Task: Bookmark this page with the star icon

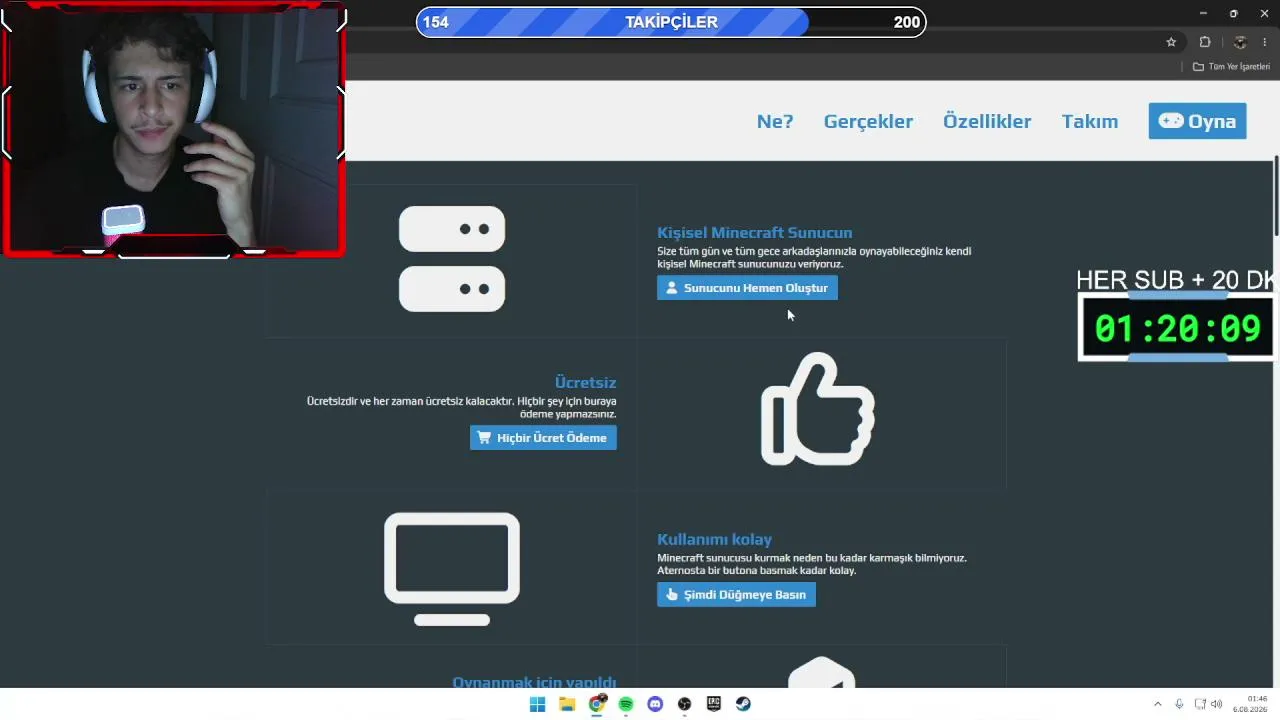Action: pyautogui.click(x=1171, y=42)
